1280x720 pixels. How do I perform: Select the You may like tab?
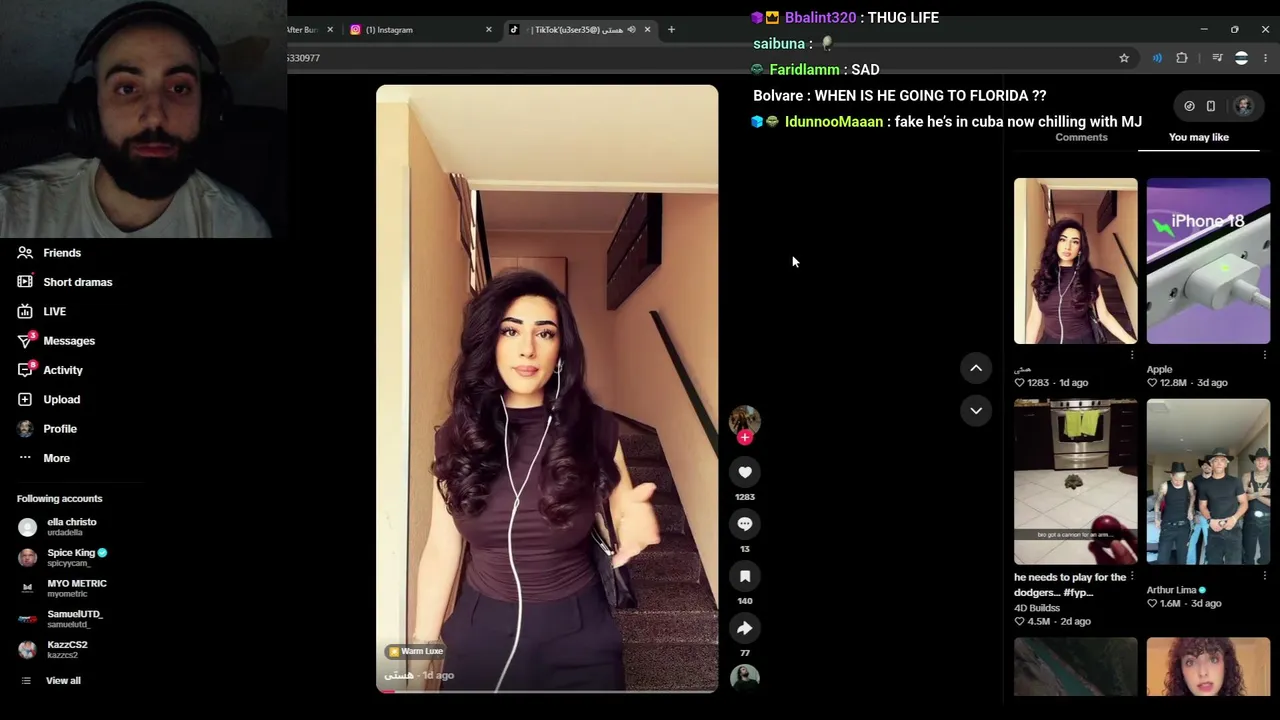[x=1199, y=137]
